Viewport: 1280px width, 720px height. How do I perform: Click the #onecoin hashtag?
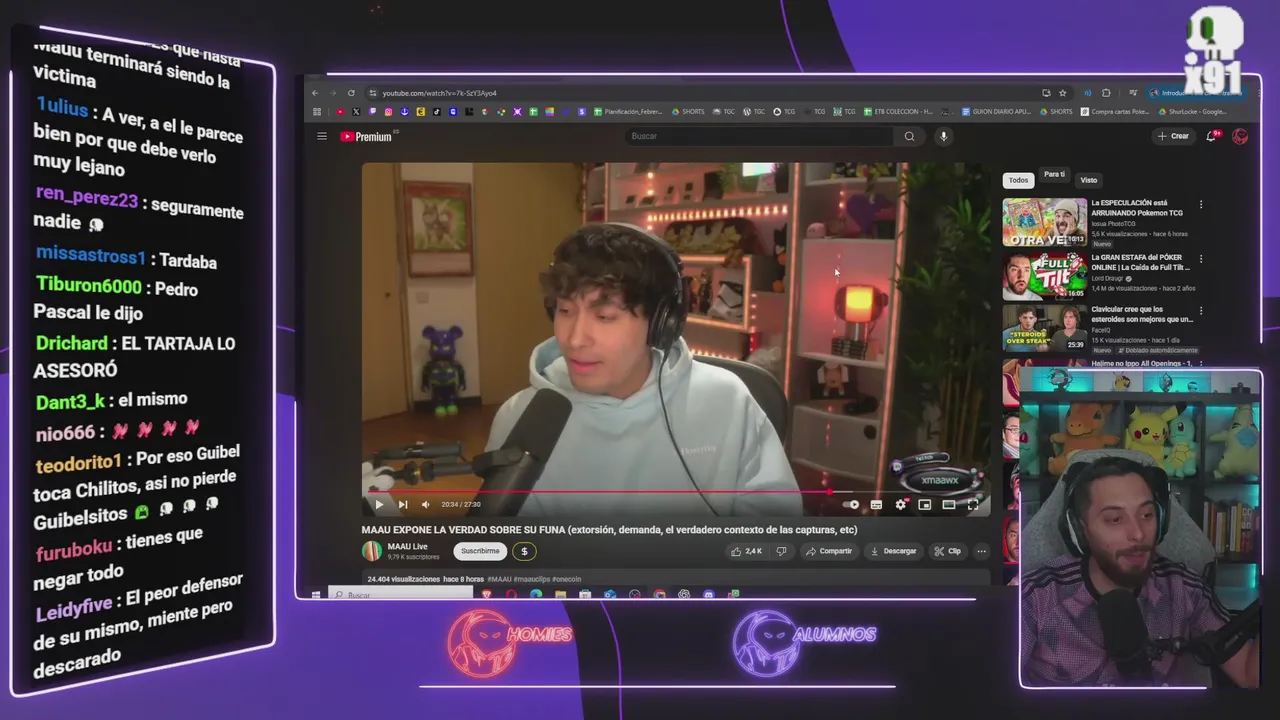click(x=566, y=579)
